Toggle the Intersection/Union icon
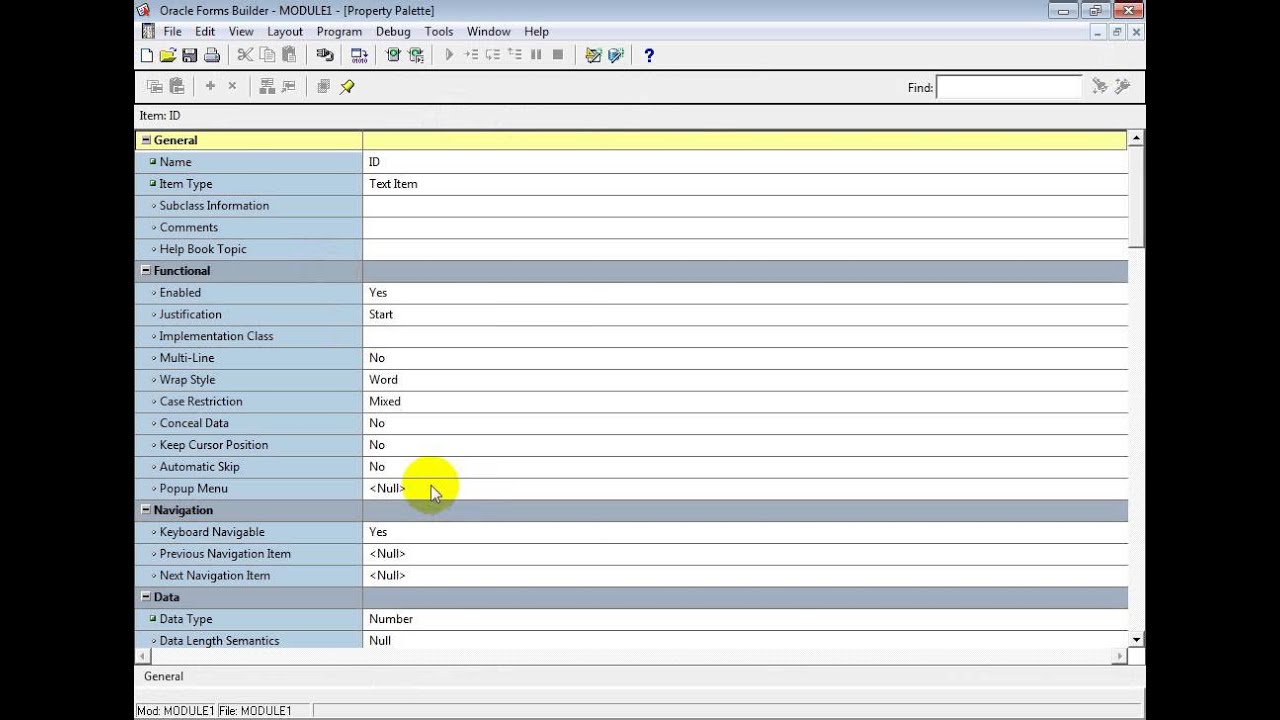This screenshot has height=720, width=1280. pos(323,87)
